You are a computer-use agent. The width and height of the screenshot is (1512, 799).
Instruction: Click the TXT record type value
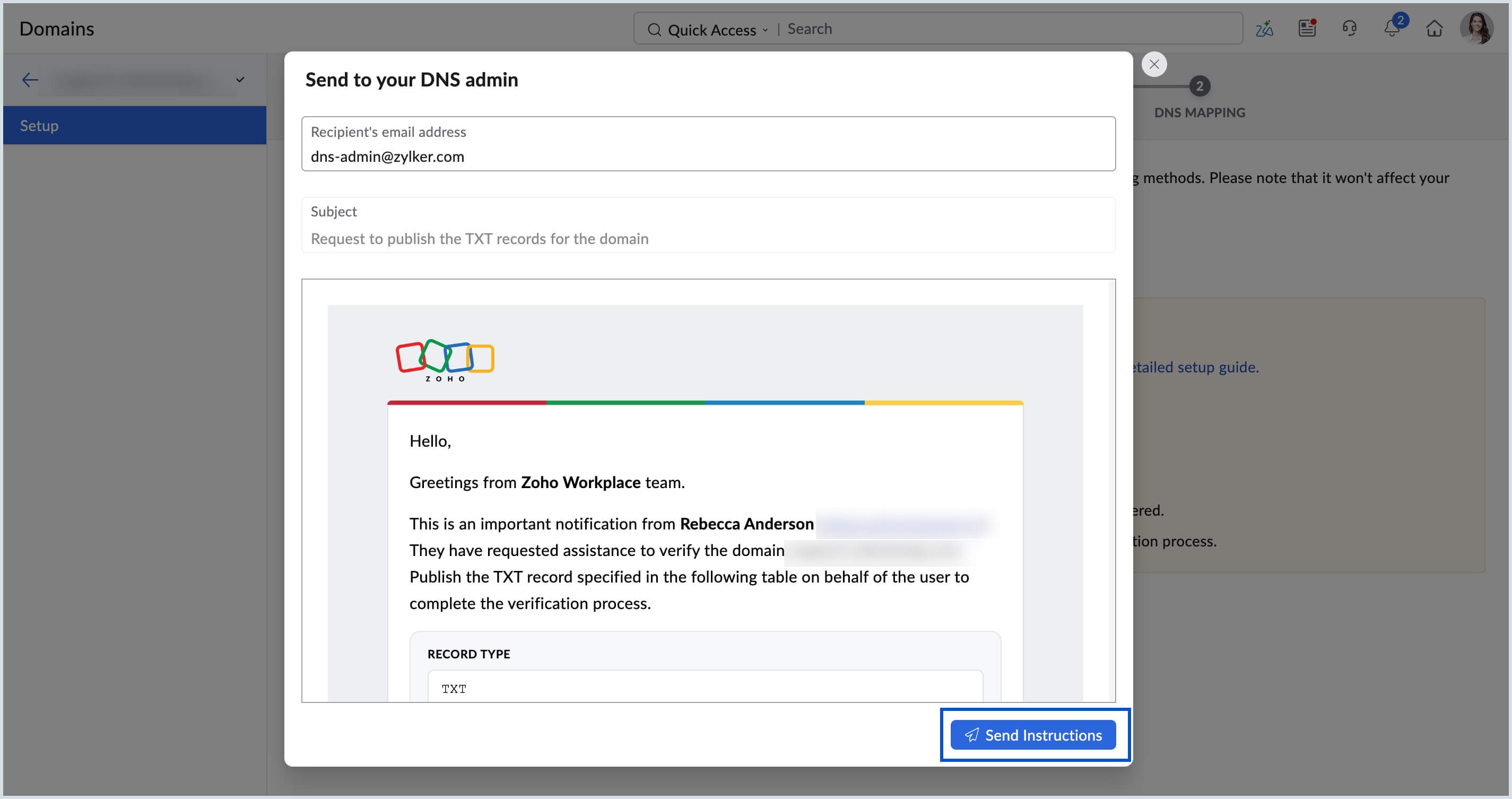pyautogui.click(x=453, y=688)
